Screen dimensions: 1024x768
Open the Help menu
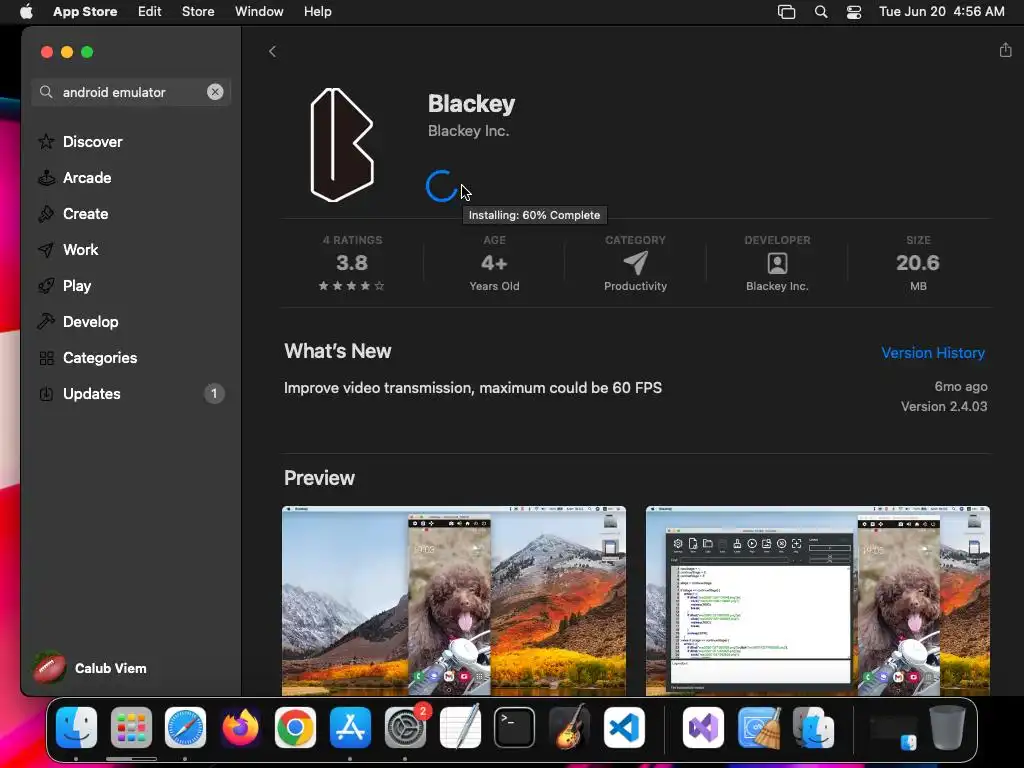(317, 12)
